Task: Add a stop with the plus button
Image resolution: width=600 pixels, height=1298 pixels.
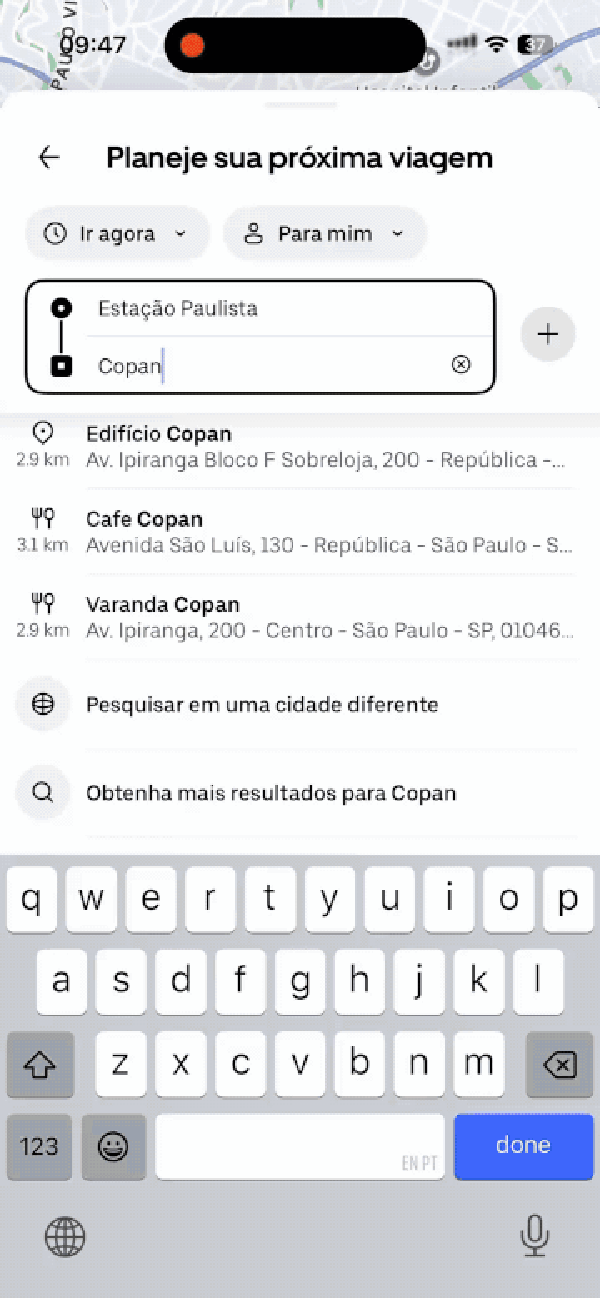Action: (x=548, y=334)
